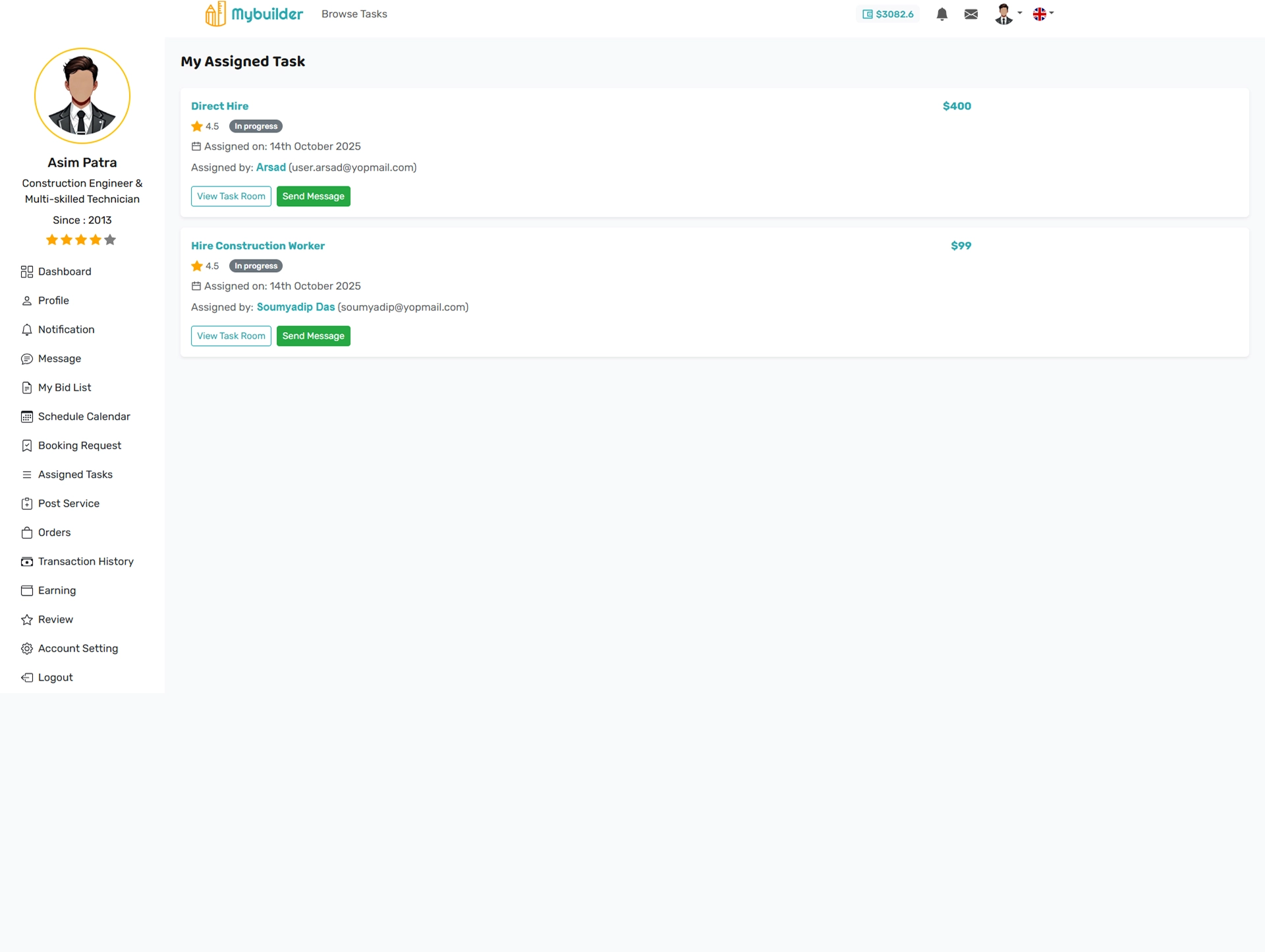This screenshot has width=1265, height=952.
Task: Open Browse Tasks in top navigation
Action: (x=354, y=14)
